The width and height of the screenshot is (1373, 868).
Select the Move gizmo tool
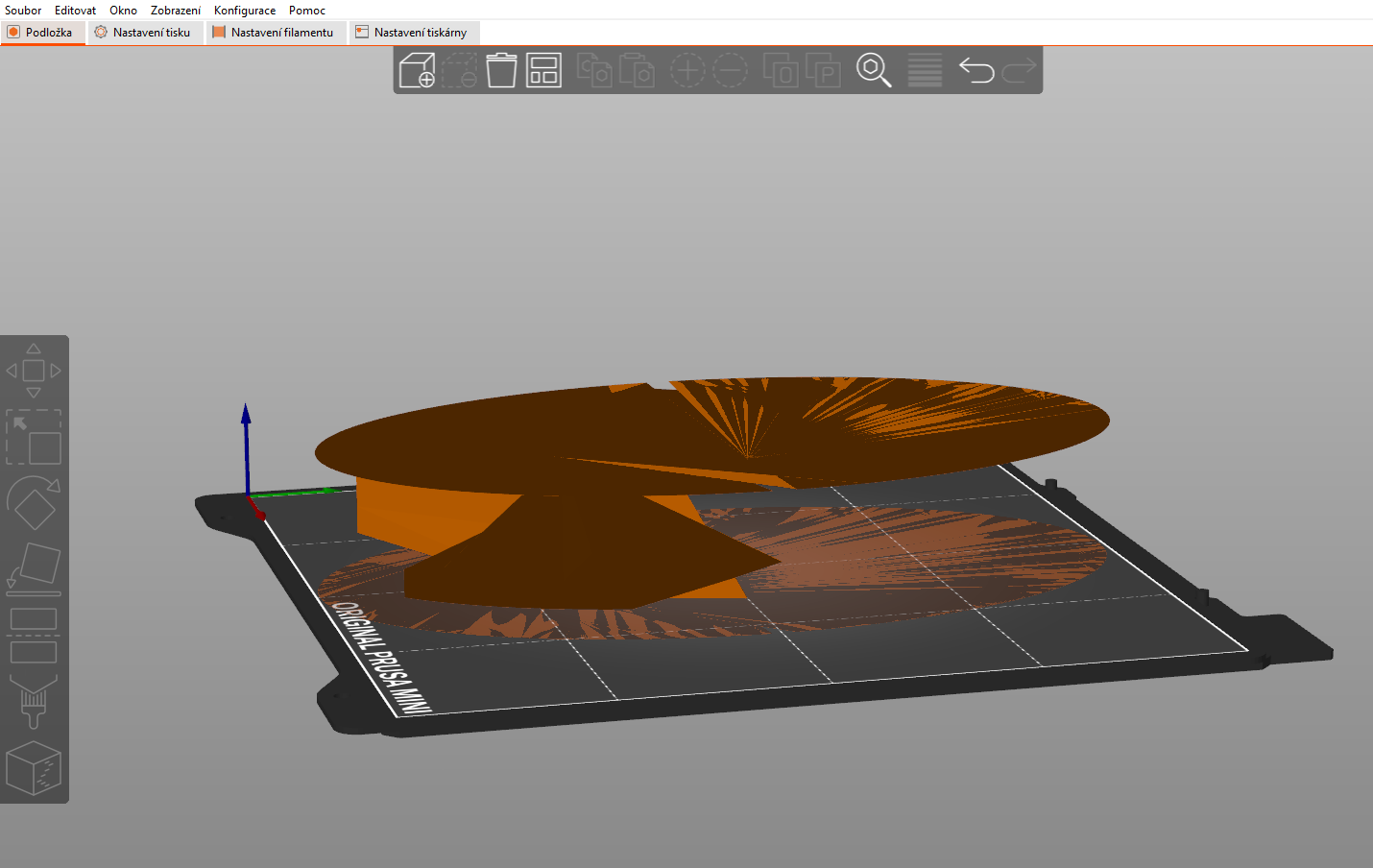click(34, 371)
